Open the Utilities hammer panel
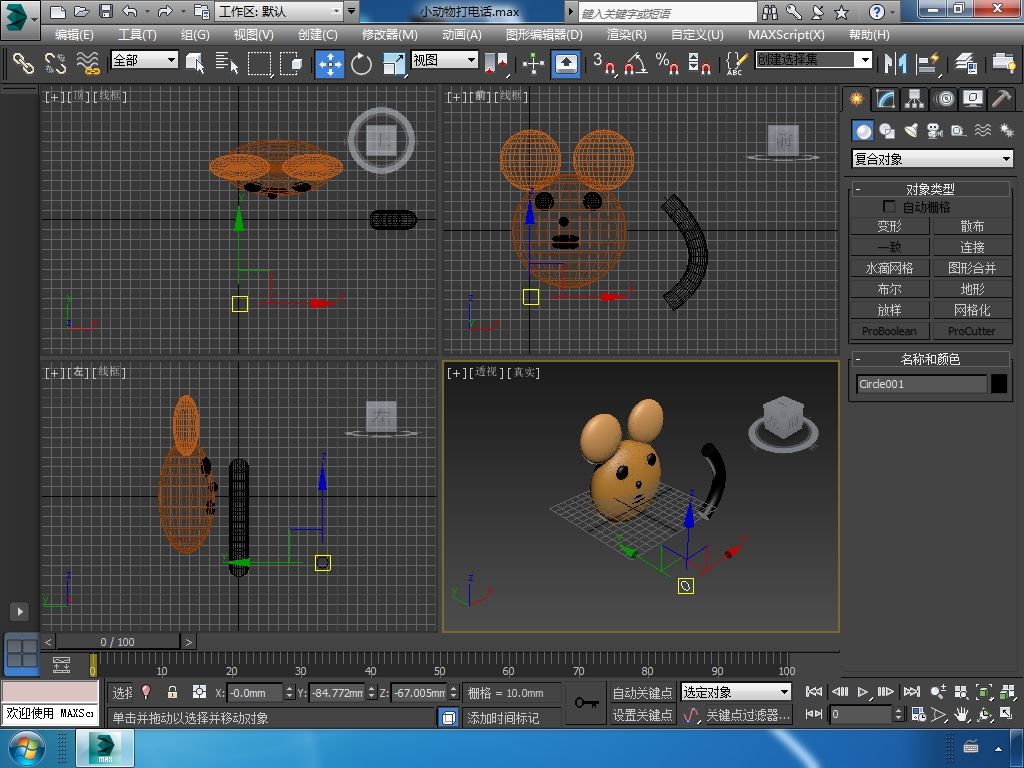Screen dimensions: 1024x768 pos(1001,99)
